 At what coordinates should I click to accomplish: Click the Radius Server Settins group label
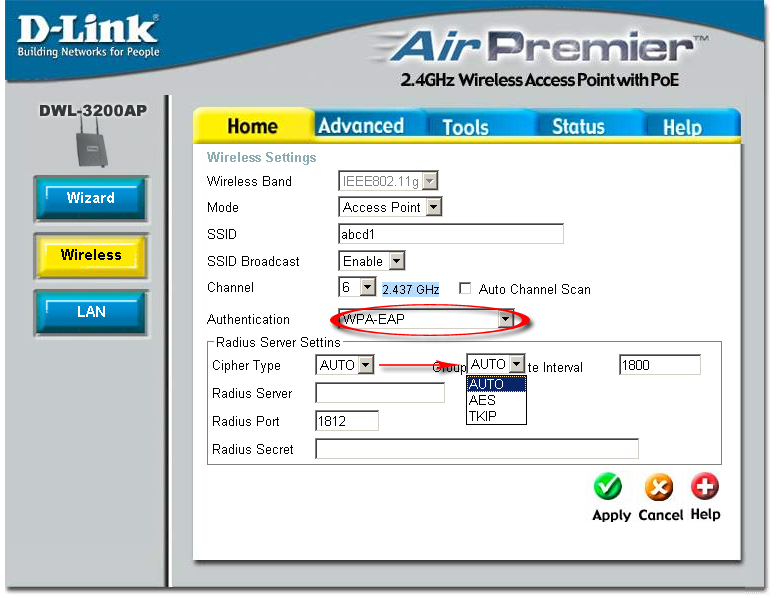[x=278, y=342]
